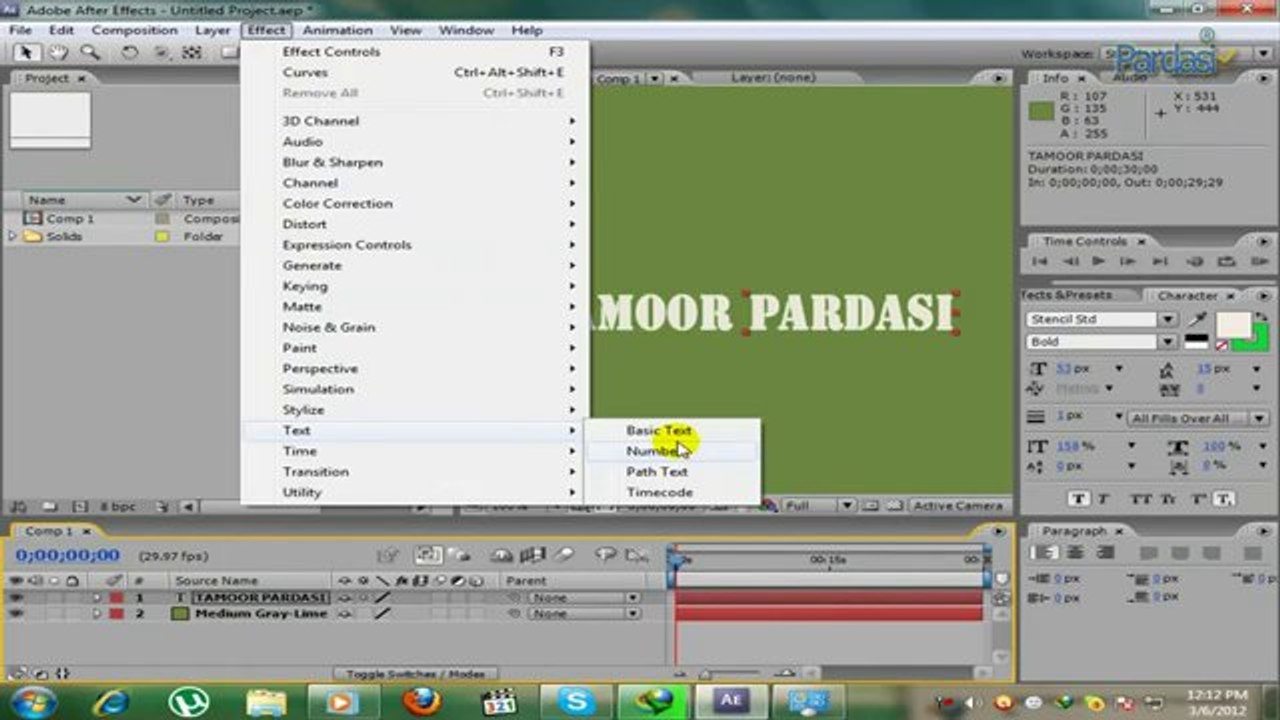The image size is (1280, 720).
Task: Step to next frame in Time Controls
Action: 1130,261
